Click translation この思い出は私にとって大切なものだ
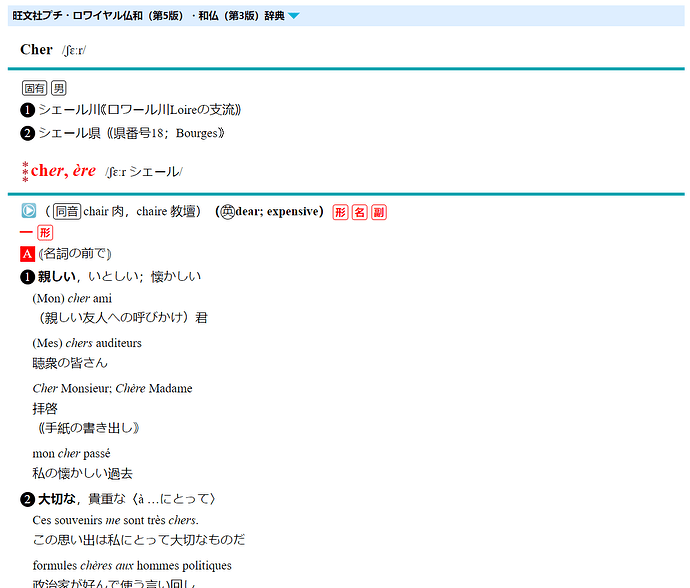This screenshot has width=690, height=588. 139,540
